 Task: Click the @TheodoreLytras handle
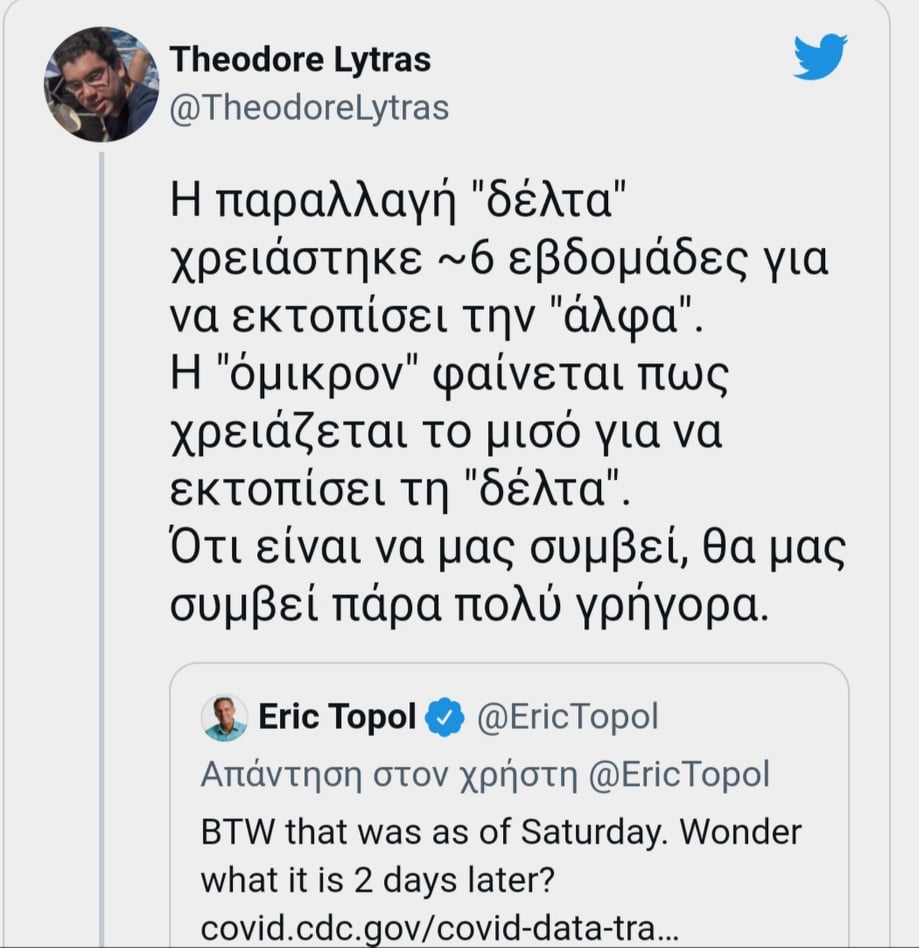click(x=310, y=107)
